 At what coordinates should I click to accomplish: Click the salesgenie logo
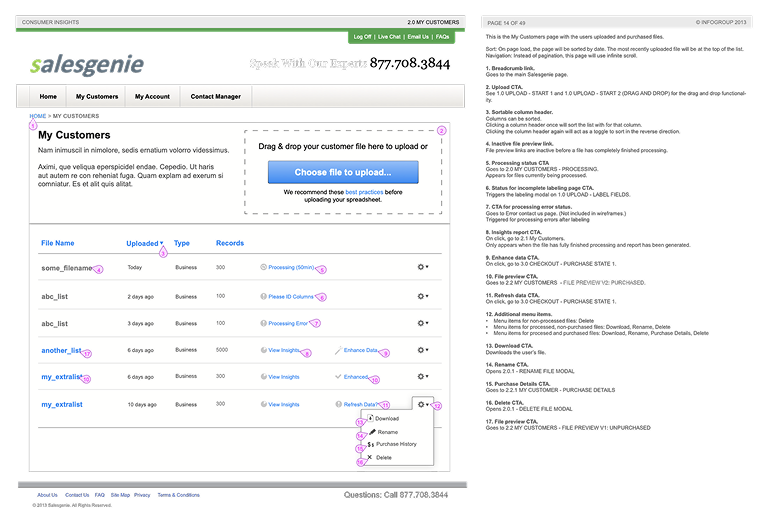tap(87, 65)
